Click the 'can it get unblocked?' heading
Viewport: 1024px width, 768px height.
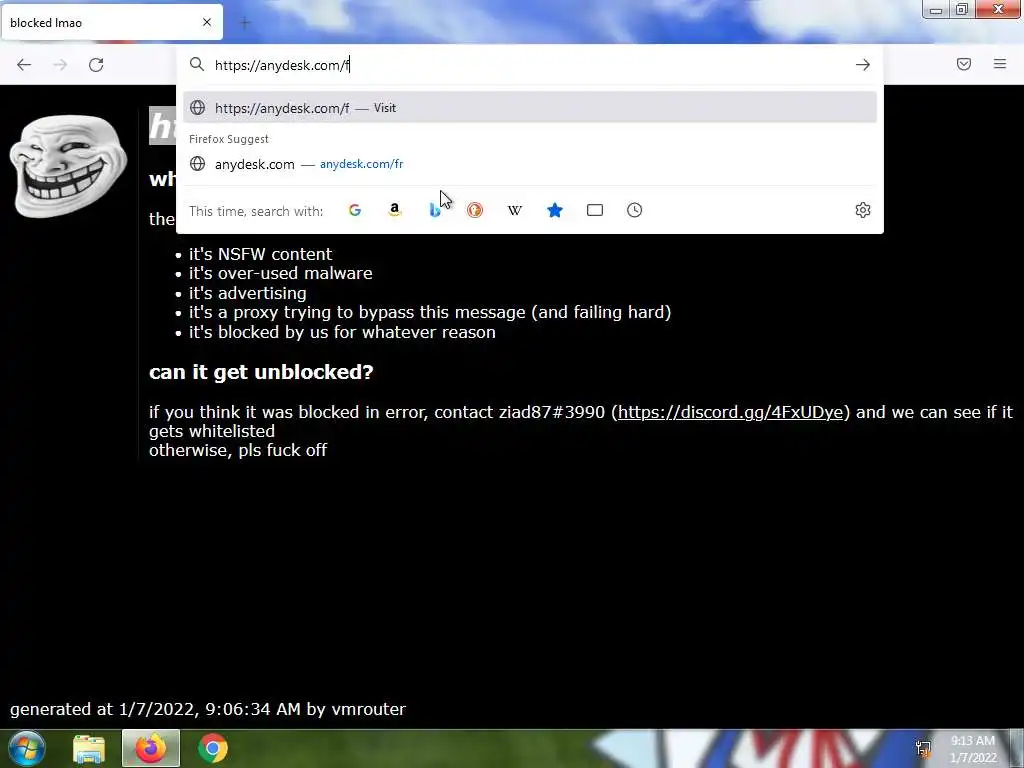261,372
